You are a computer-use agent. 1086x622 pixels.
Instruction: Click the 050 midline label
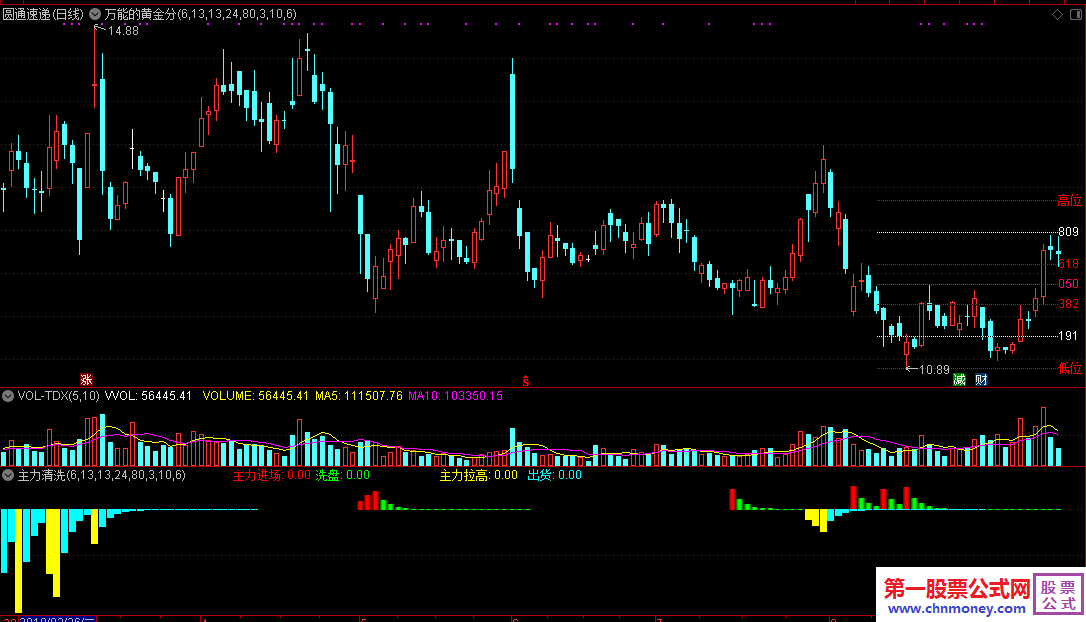[x=1069, y=283]
